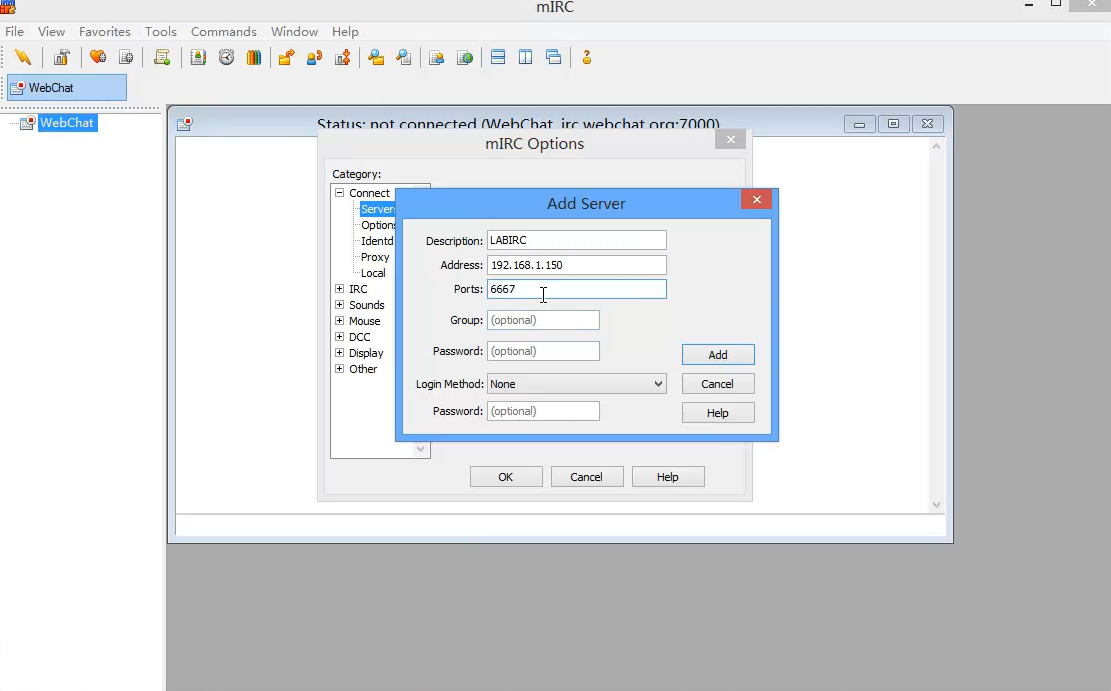Expand the Display category
Image resolution: width=1111 pixels, height=691 pixels.
tap(339, 352)
